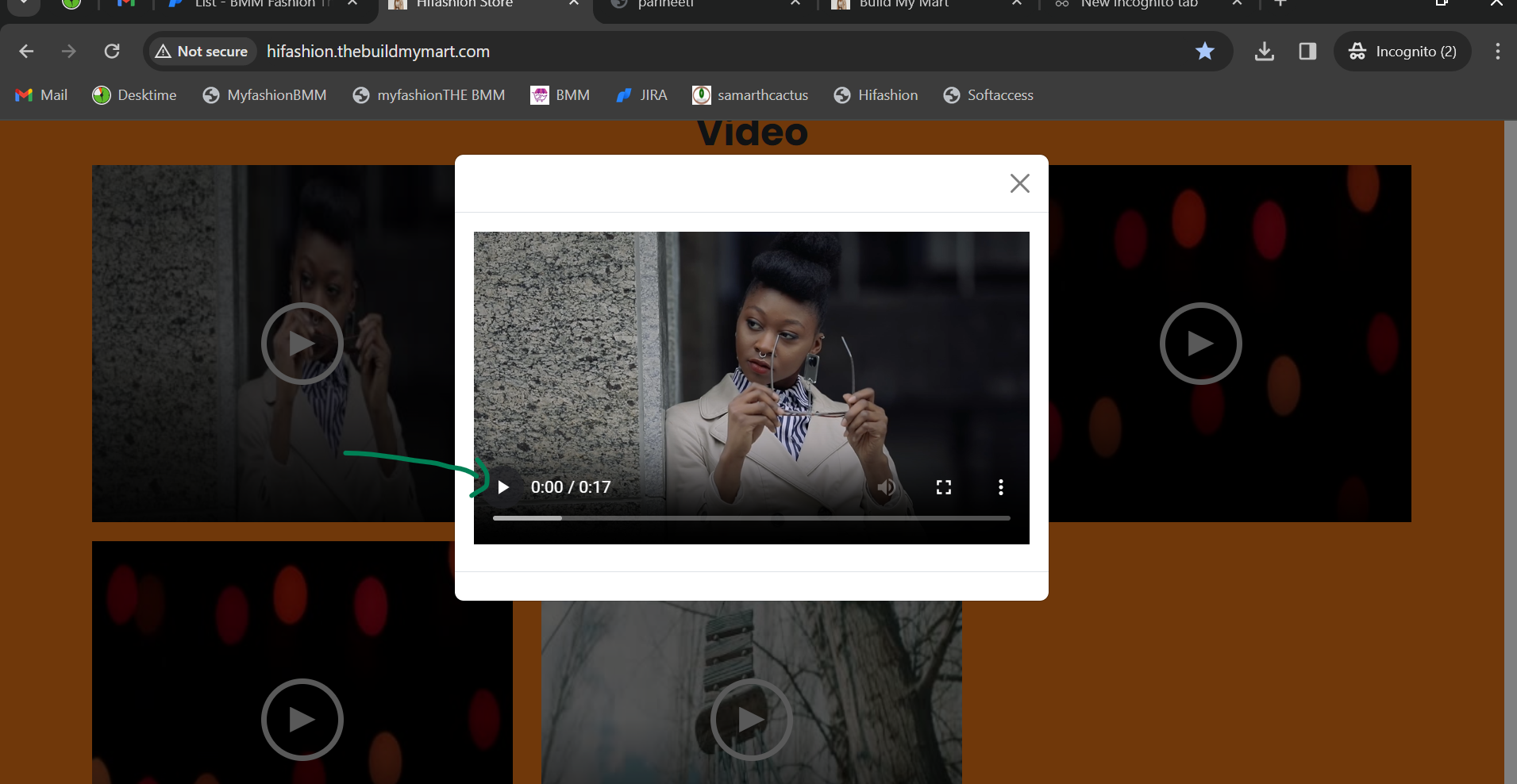
Task: Open the JIRA bookmark
Action: [641, 95]
